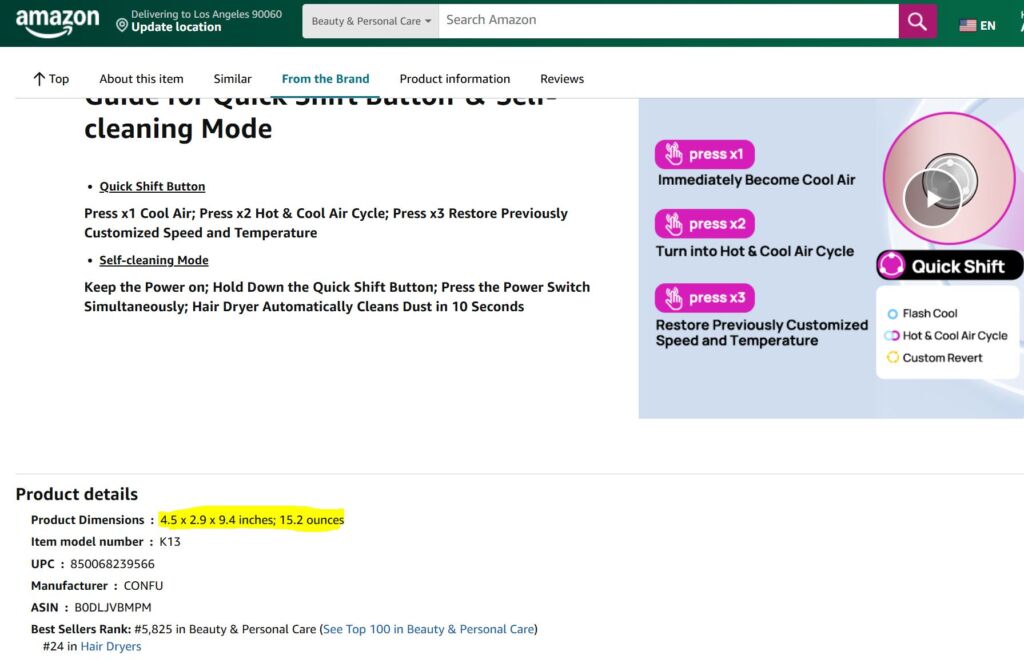Go to the Product information tab
Image resolution: width=1024 pixels, height=659 pixels.
pos(454,79)
